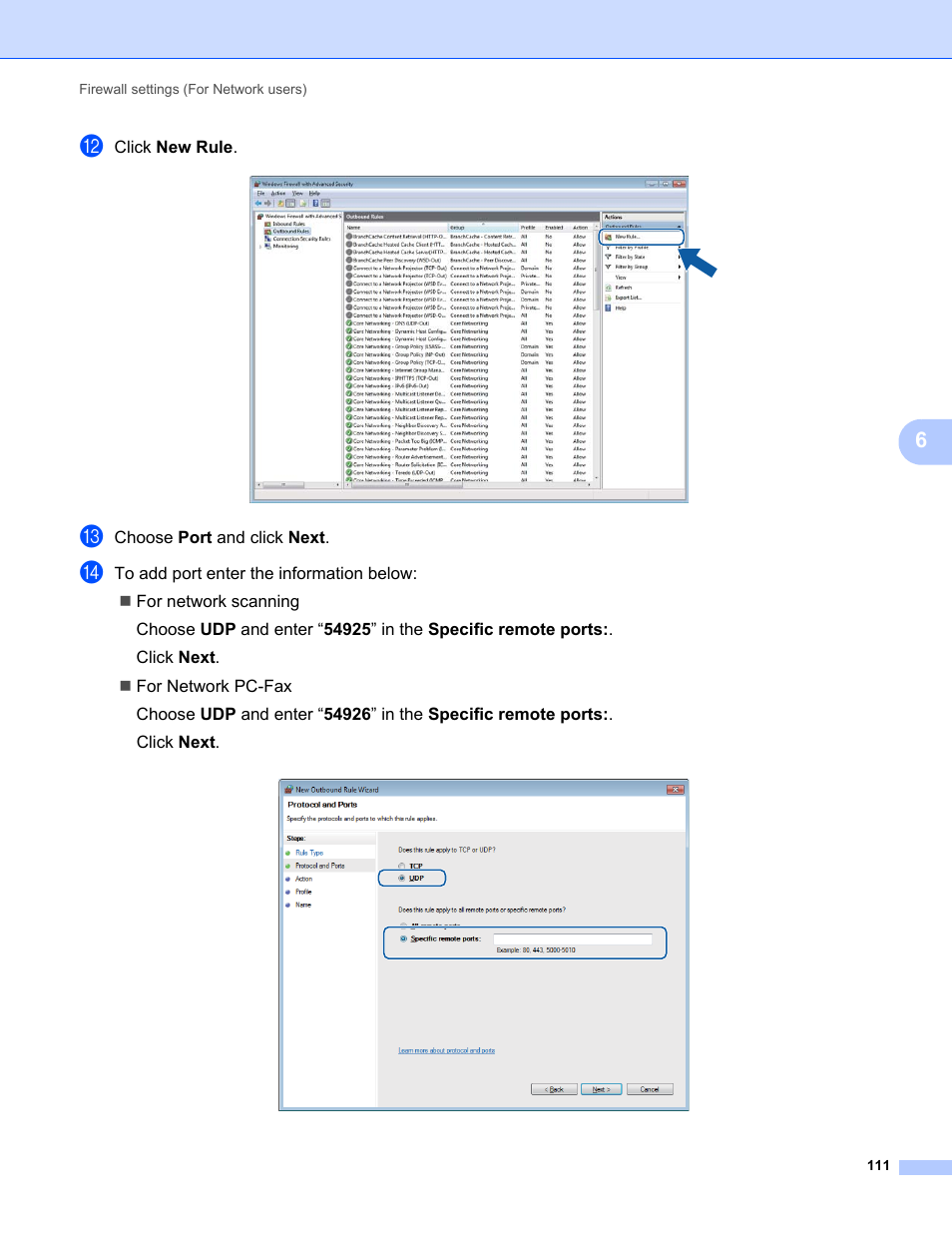Expand the Monitoring tree node arrow
This screenshot has height=1233, width=952.
259,246
